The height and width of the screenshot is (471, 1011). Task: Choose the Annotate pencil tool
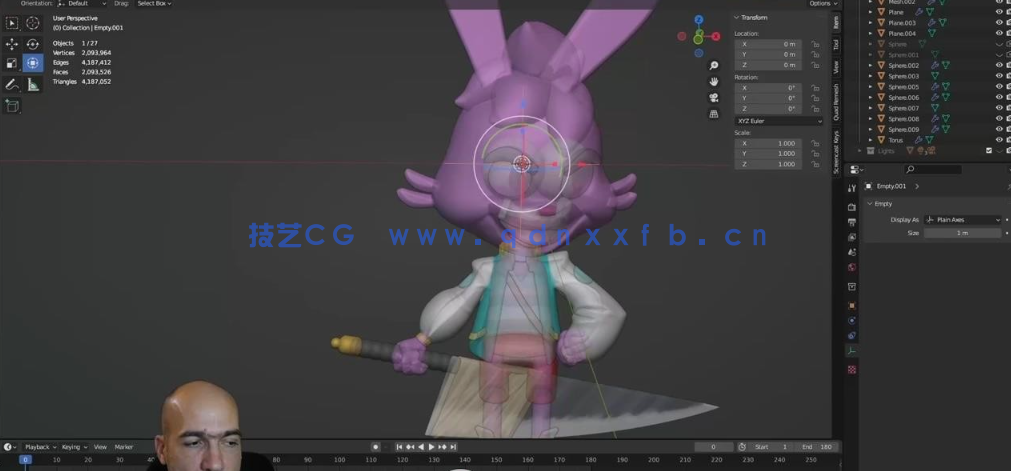tap(12, 85)
